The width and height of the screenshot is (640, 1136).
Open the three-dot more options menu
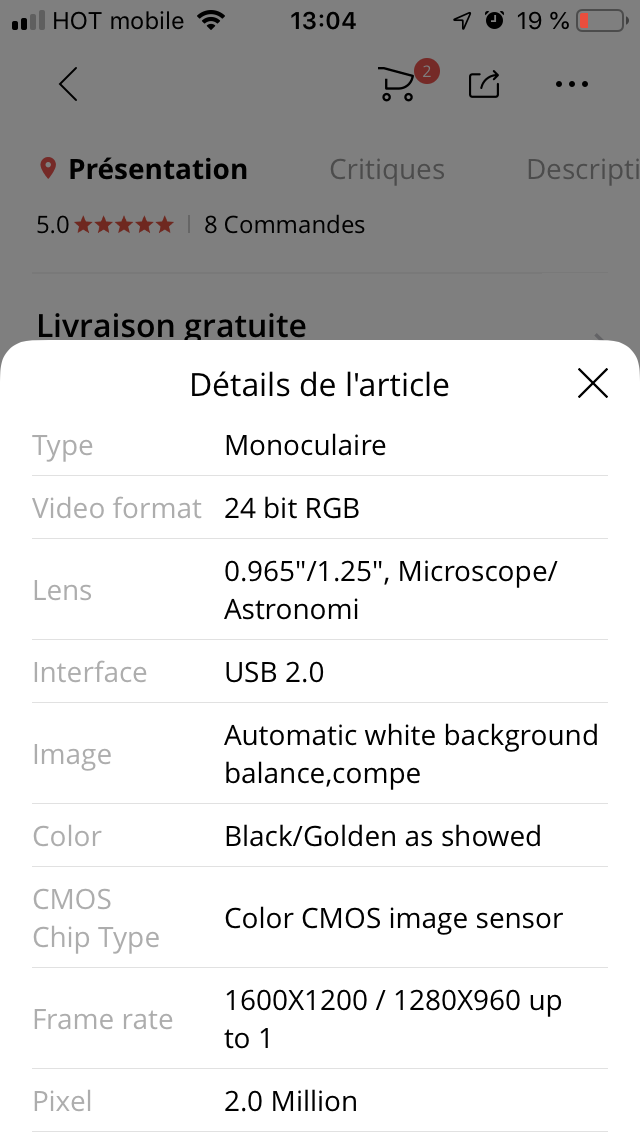(x=572, y=84)
